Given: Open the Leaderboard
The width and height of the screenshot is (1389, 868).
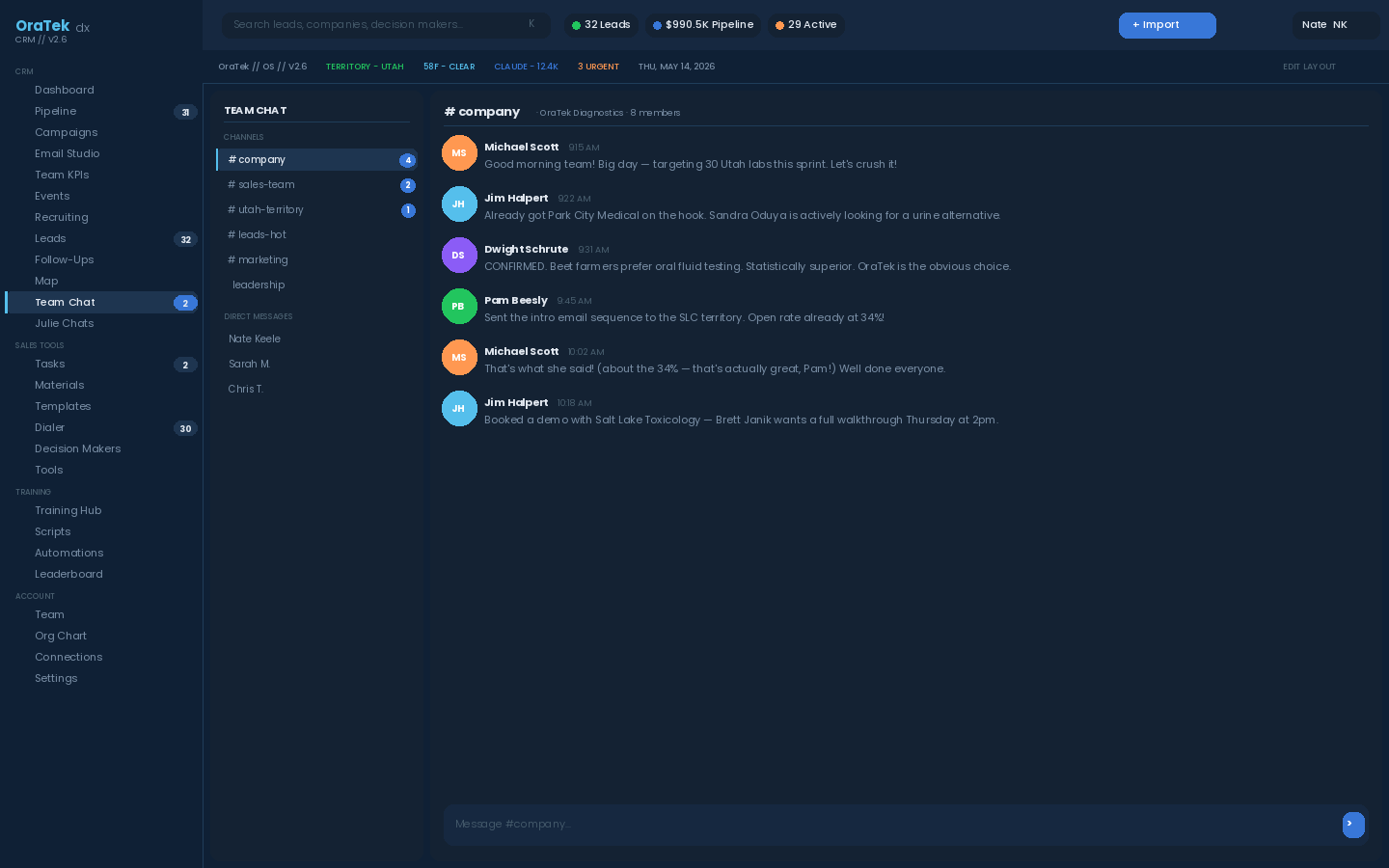Looking at the screenshot, I should (x=101, y=575).
